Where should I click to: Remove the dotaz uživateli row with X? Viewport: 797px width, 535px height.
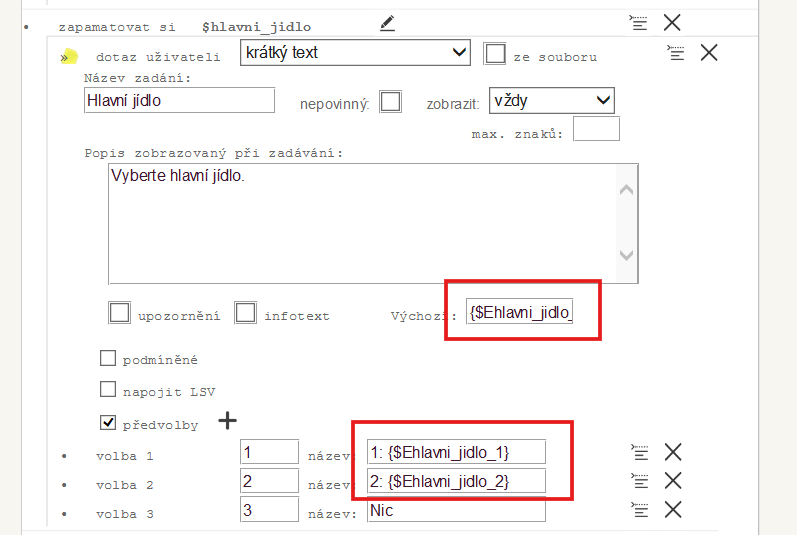(x=709, y=53)
